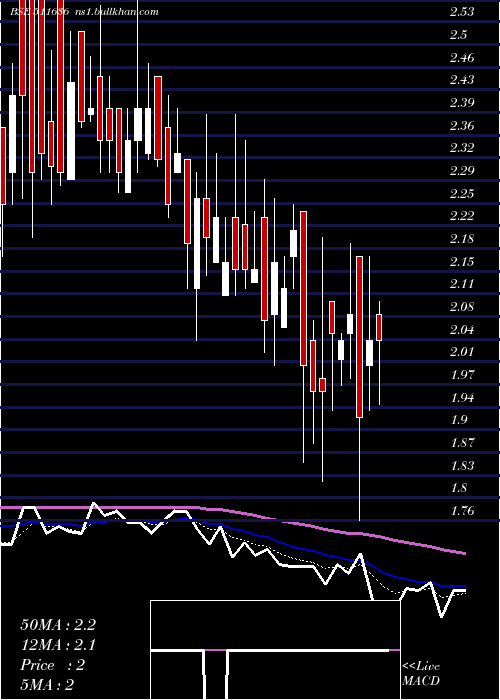
Task: Select the Price : 2 legend entry
Action: point(53,665)
